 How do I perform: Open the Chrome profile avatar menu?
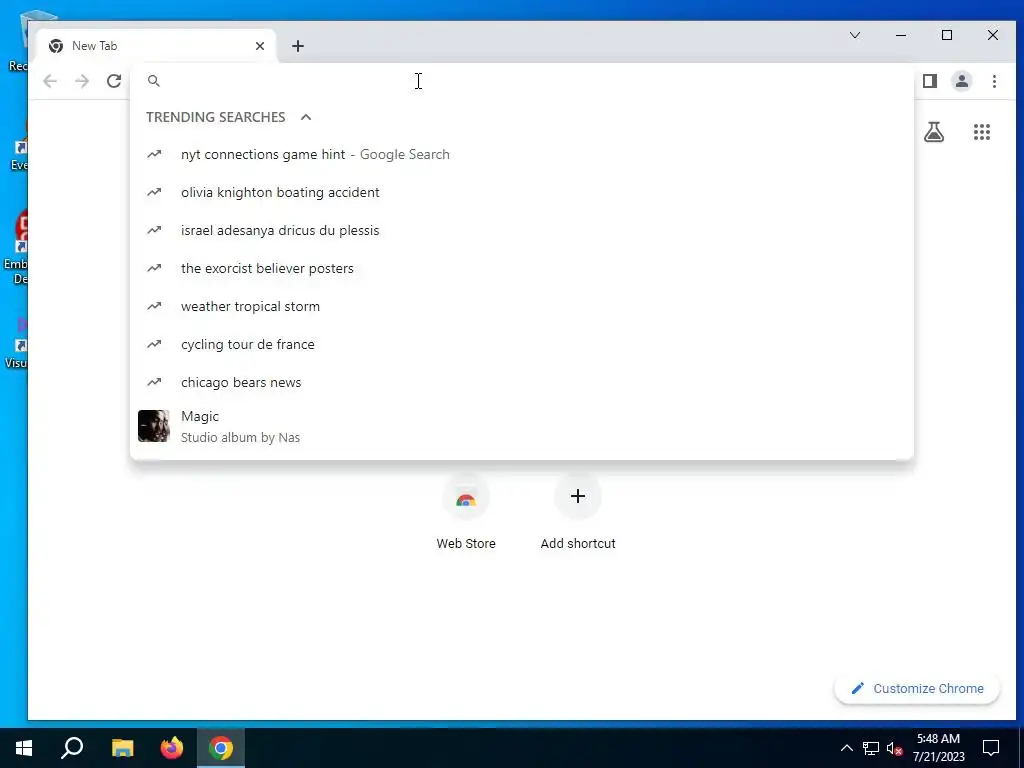[962, 81]
